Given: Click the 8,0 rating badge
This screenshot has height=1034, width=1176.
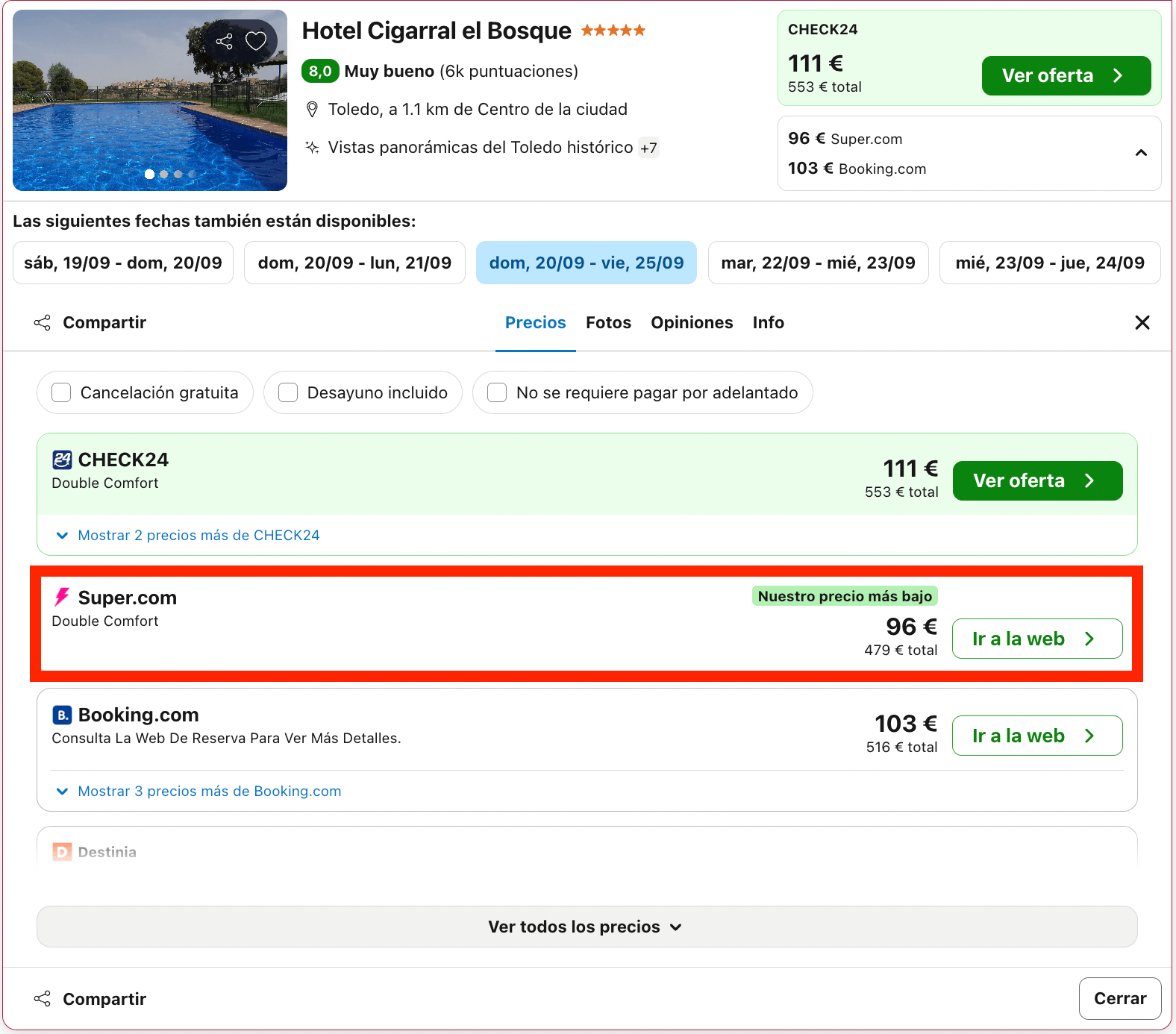Looking at the screenshot, I should click(x=320, y=71).
